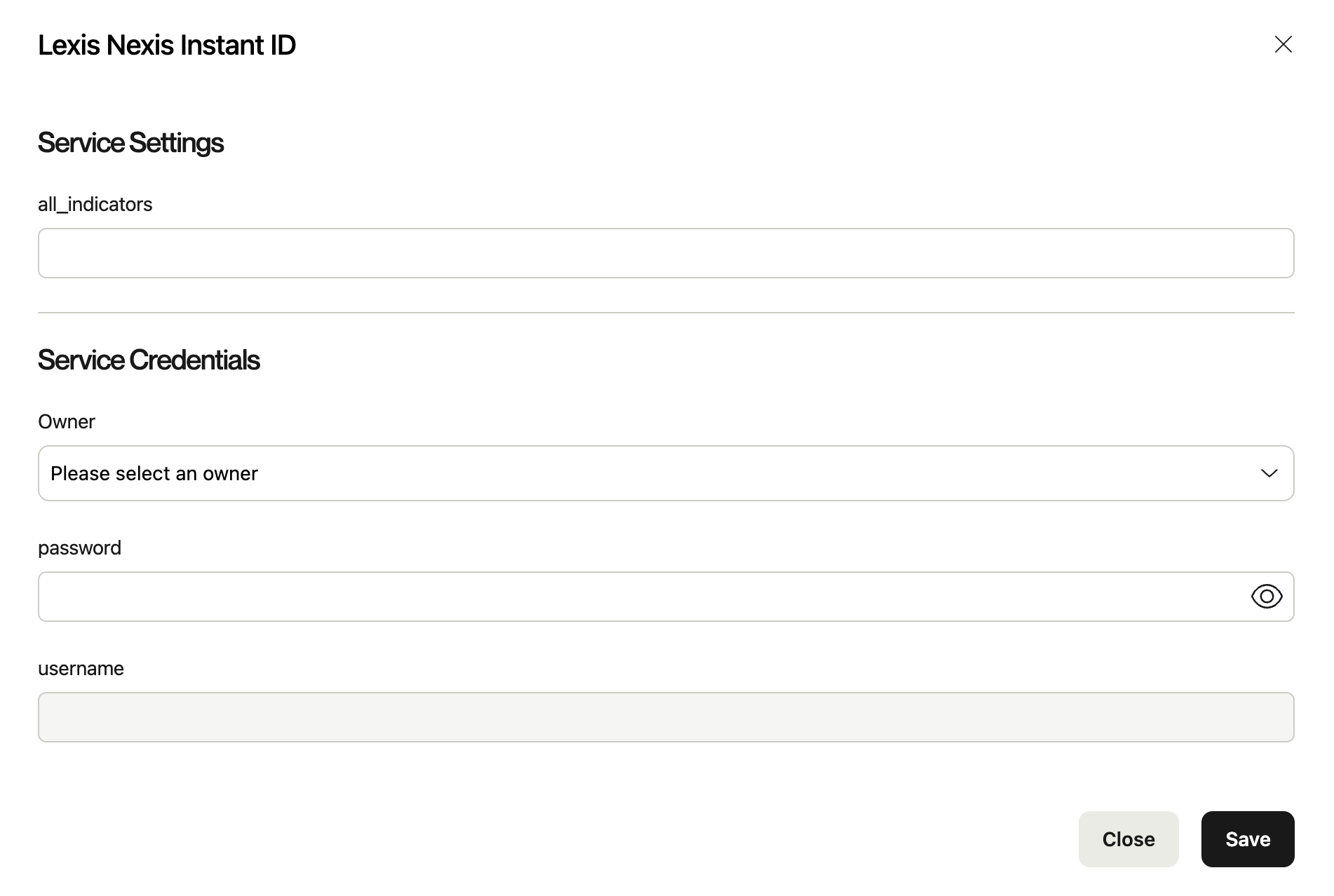The image size is (1334, 896).
Task: Click the 'all_indicators' field label
Action: tap(95, 204)
